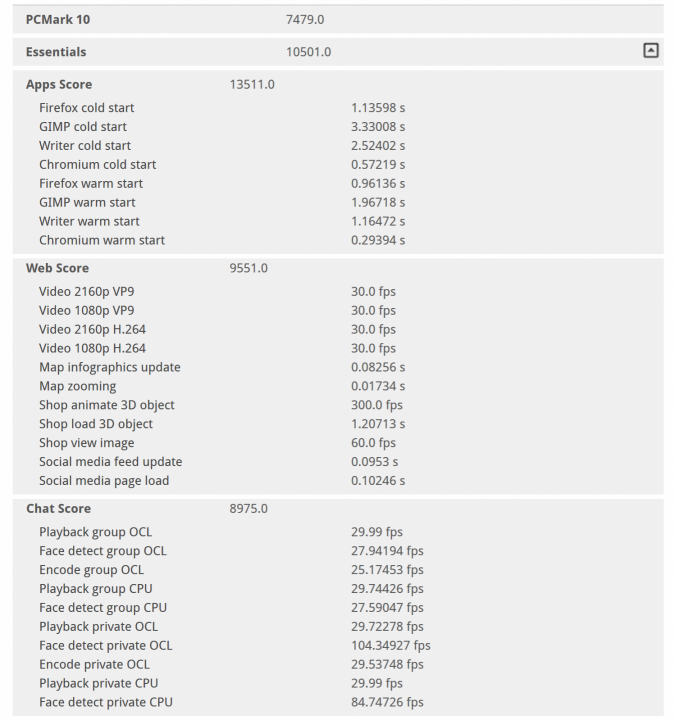Select the Video 2160p VP9 entry
Screen dimensions: 675x720
pos(89,291)
